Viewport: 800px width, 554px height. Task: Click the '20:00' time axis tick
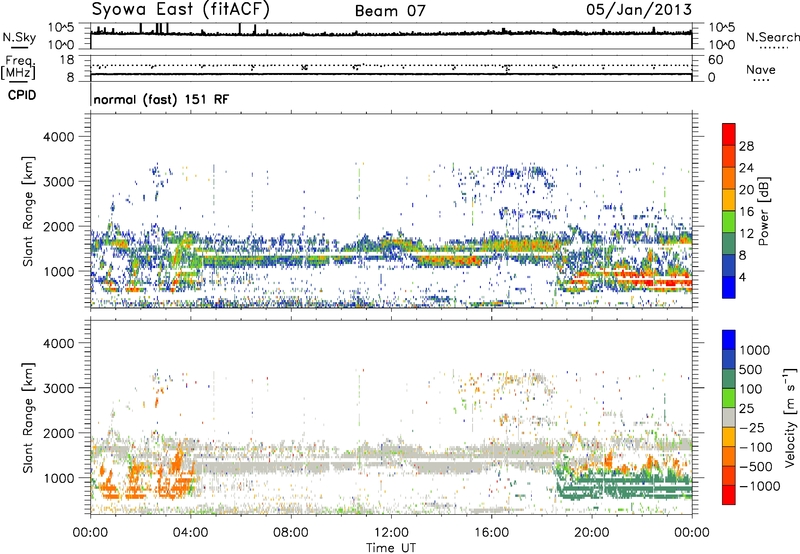[x=591, y=533]
